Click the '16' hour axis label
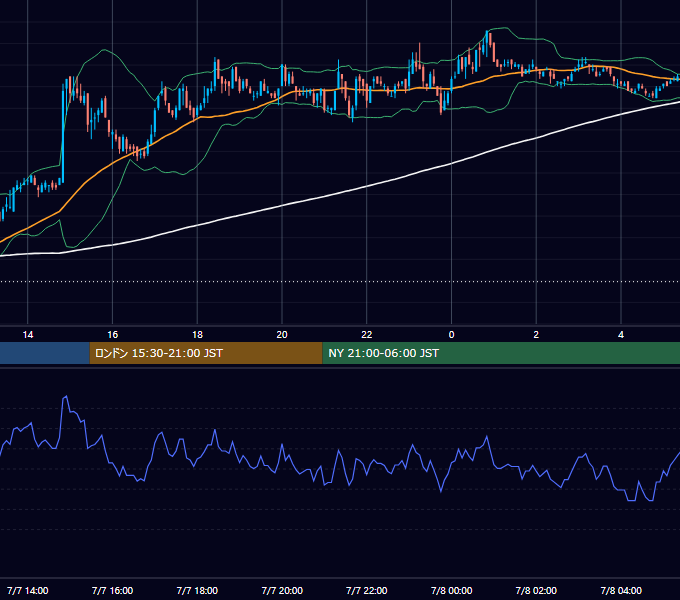Screen dimensions: 680x600 tap(112, 335)
